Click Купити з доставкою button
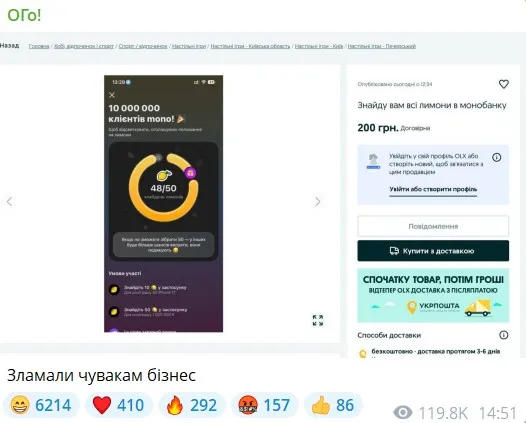The width and height of the screenshot is (526, 423). [433, 251]
